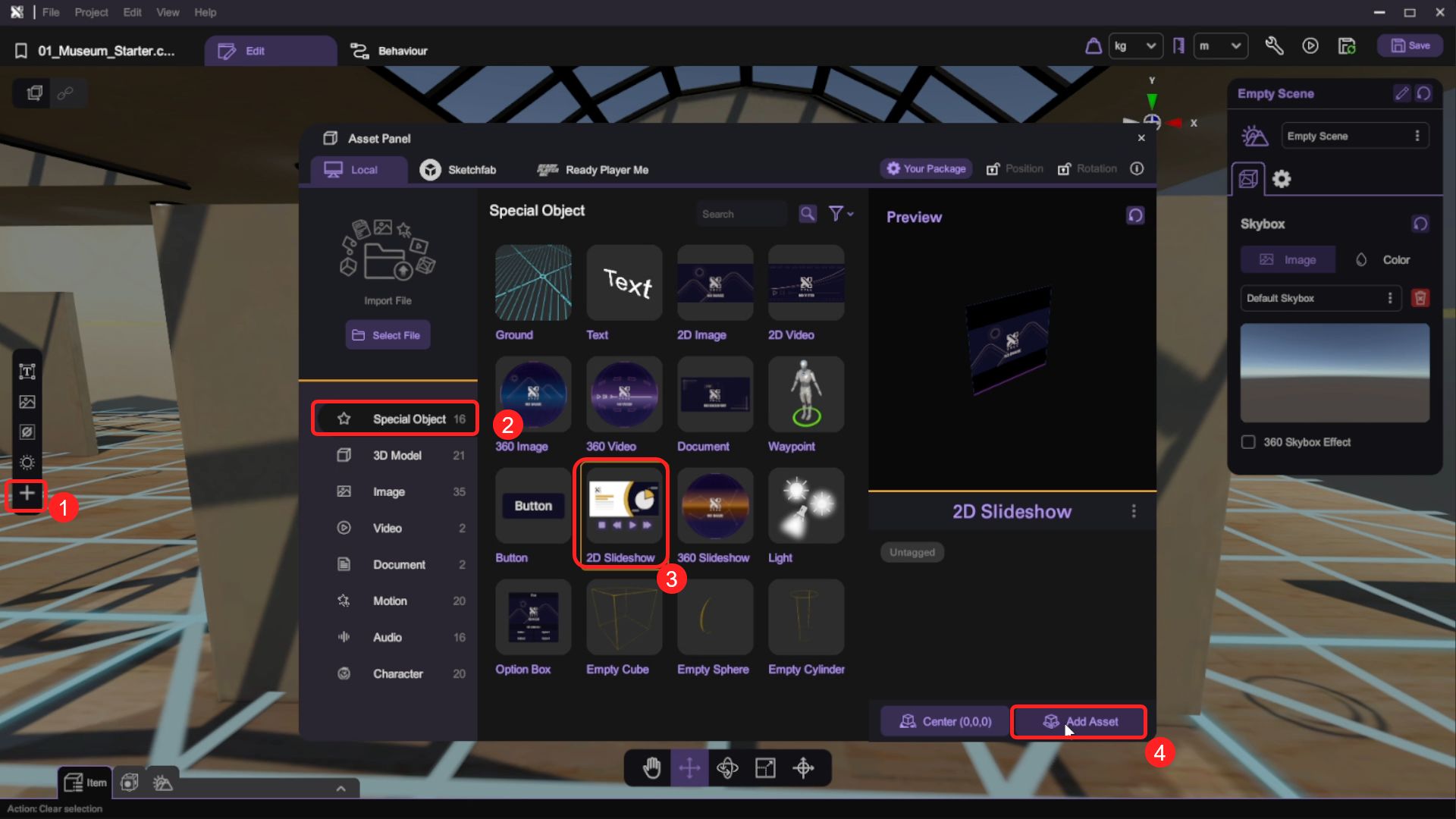Toggle the Position option

pyautogui.click(x=1014, y=168)
